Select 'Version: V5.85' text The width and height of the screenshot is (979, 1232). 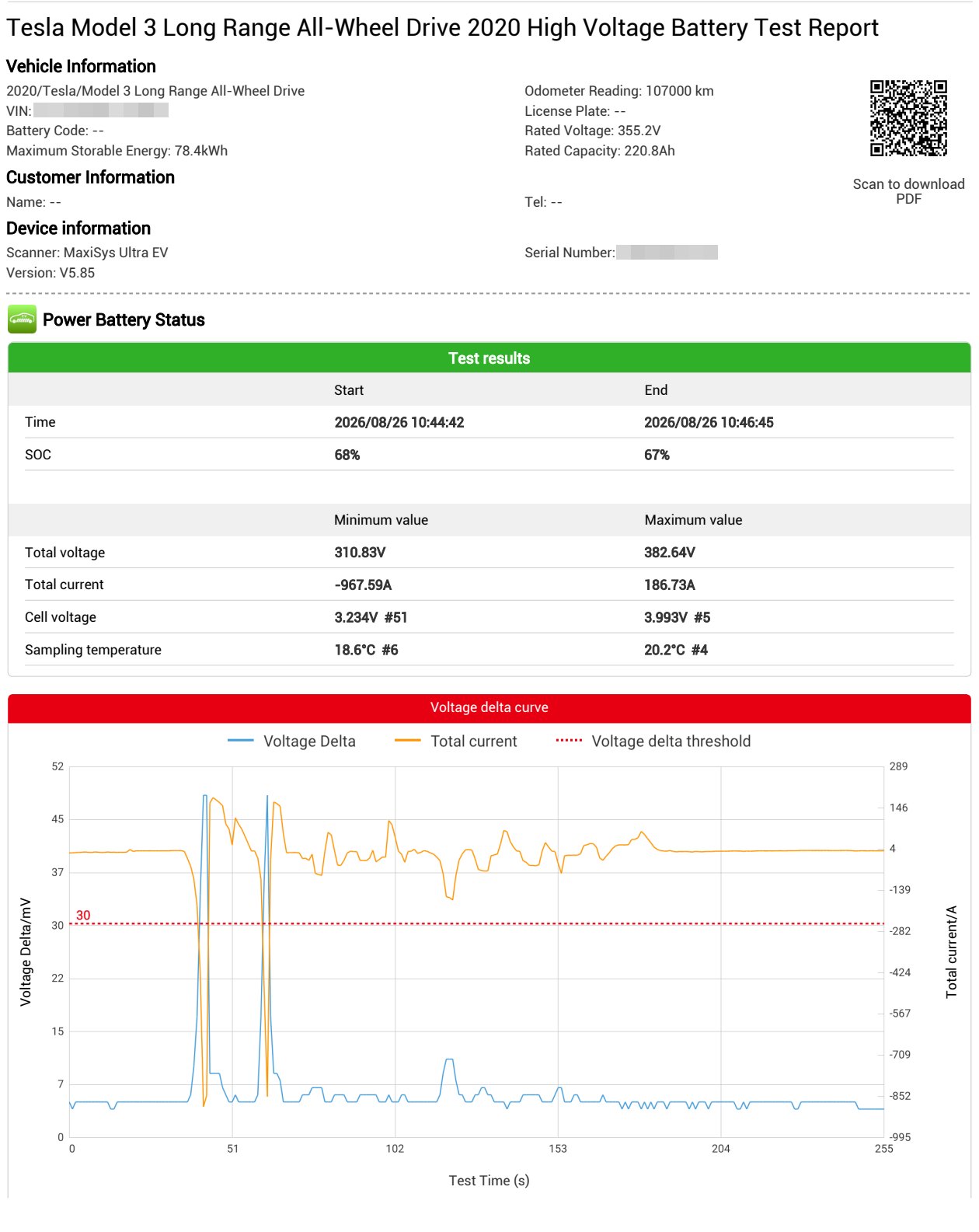[51, 273]
